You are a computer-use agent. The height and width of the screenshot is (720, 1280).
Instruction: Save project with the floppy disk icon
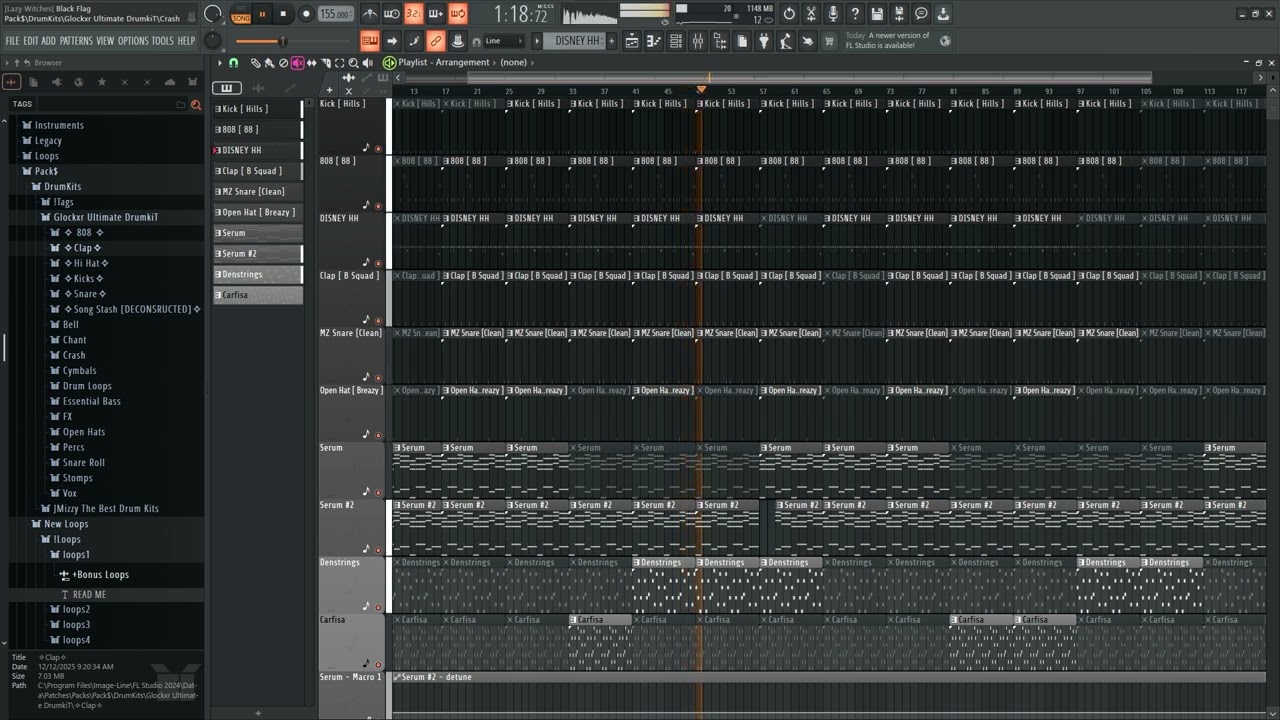[877, 14]
